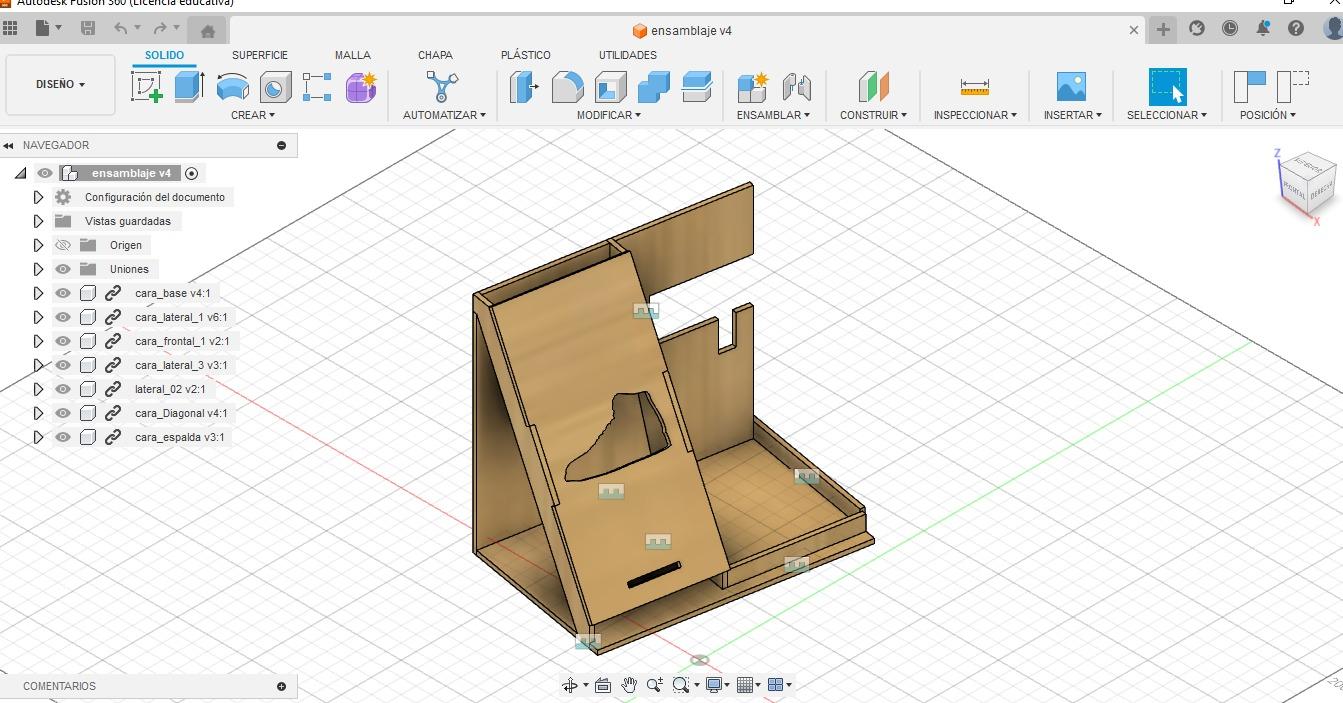The width and height of the screenshot is (1343, 703).
Task: Hide the Uniones folder
Action: pyautogui.click(x=63, y=269)
